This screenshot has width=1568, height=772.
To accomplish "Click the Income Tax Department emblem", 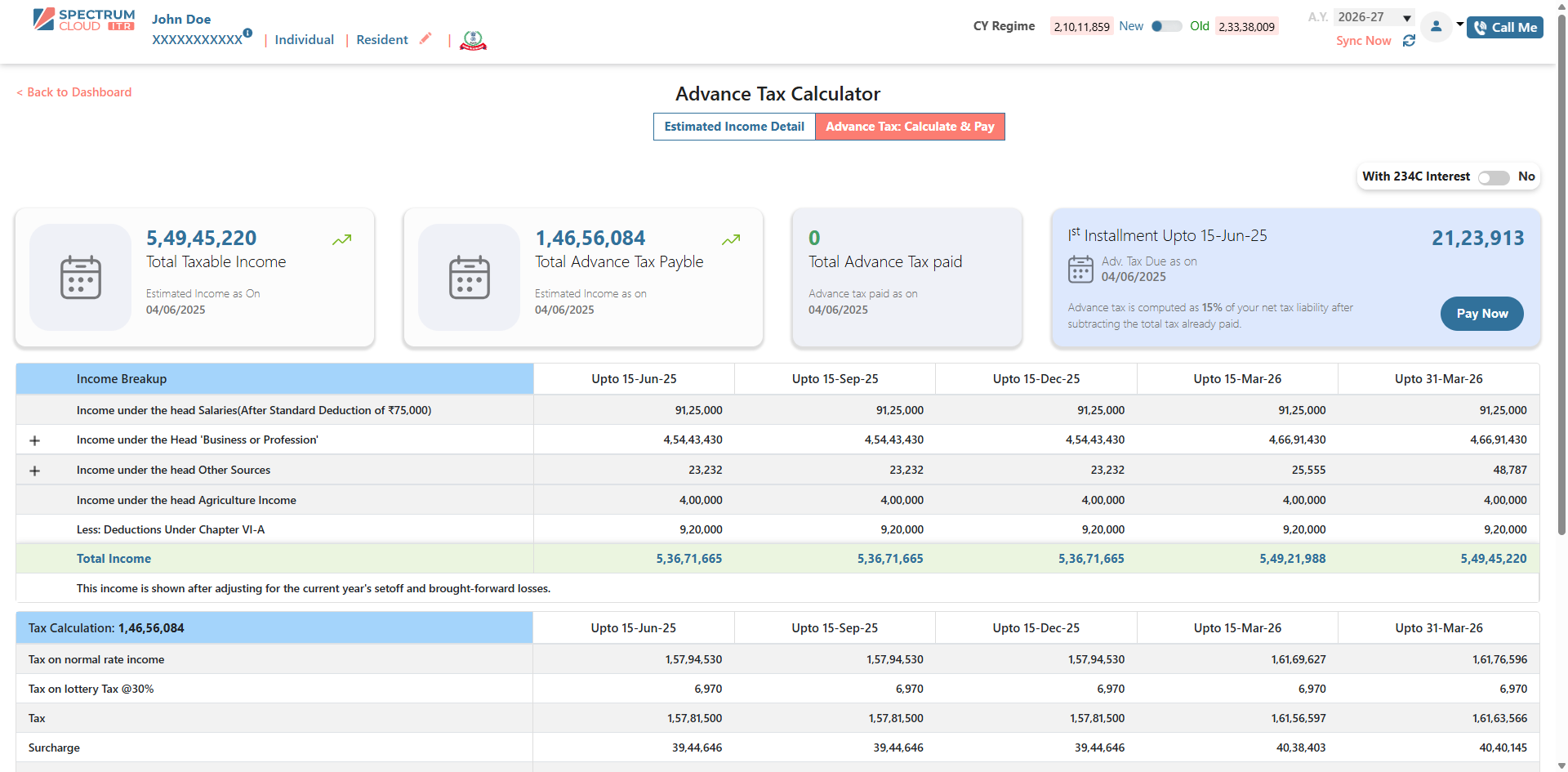I will tap(473, 39).
